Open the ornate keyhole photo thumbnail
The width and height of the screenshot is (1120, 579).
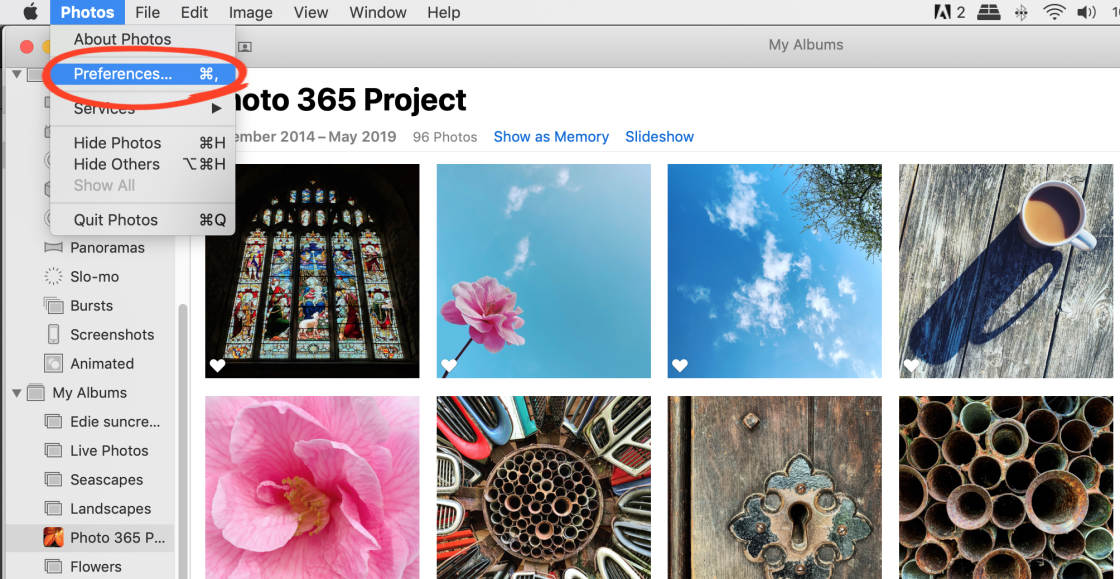[x=775, y=488]
